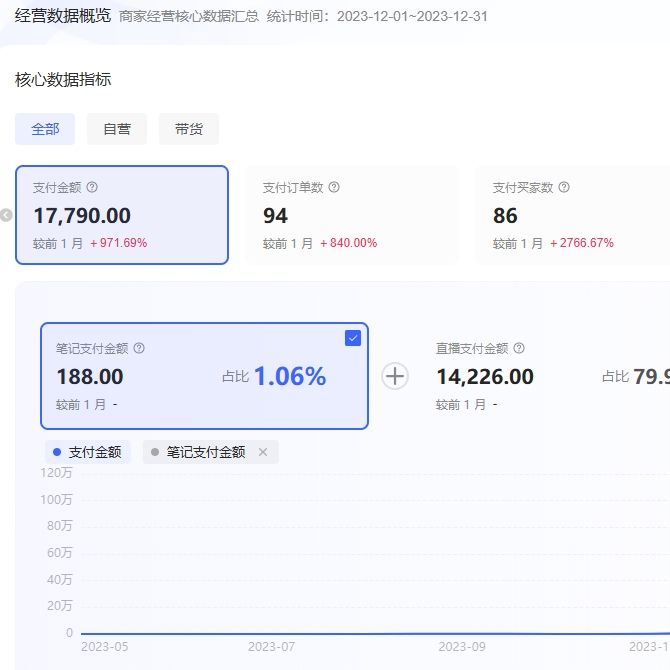Select the 支付订单数 metric card
The width and height of the screenshot is (670, 670).
pyautogui.click(x=352, y=215)
